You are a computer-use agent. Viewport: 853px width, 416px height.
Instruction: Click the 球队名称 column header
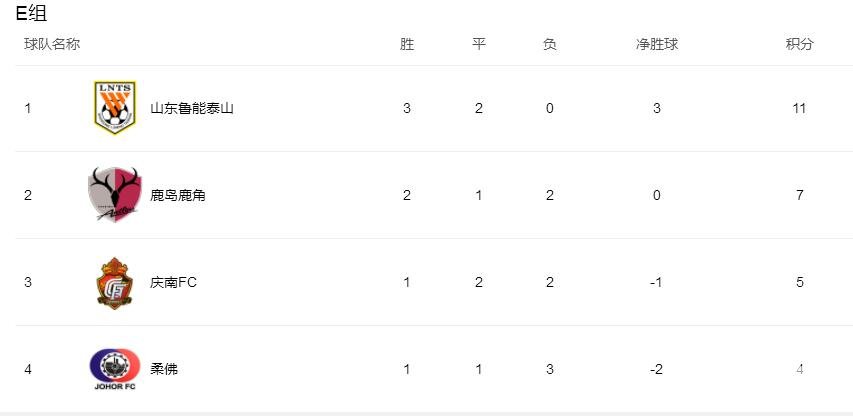point(52,44)
